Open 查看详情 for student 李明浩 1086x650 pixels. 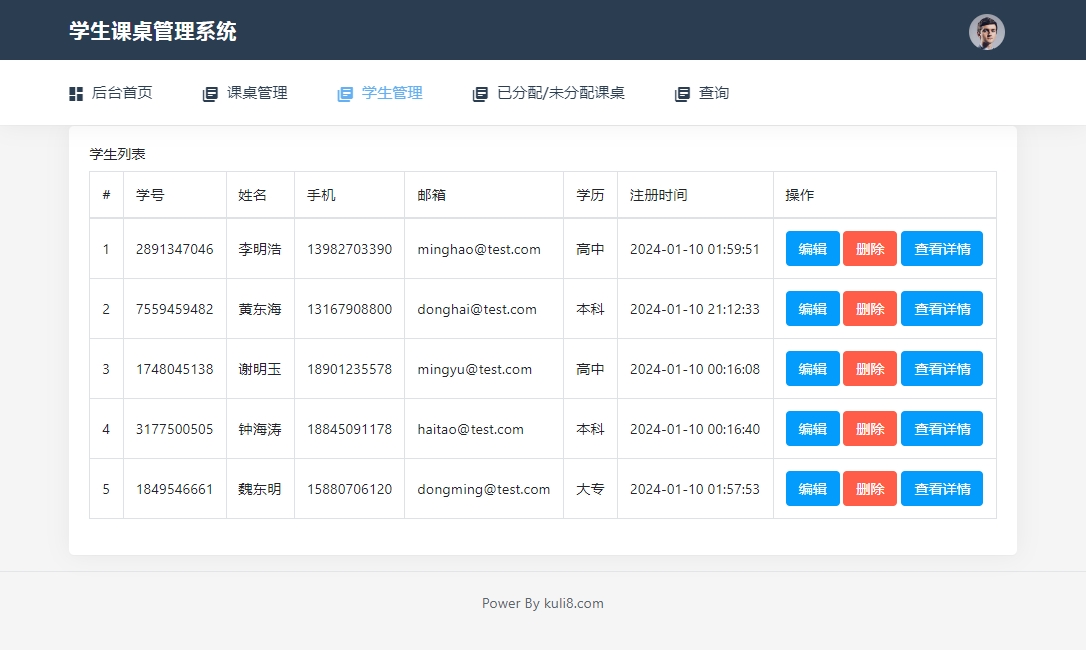[x=941, y=249]
